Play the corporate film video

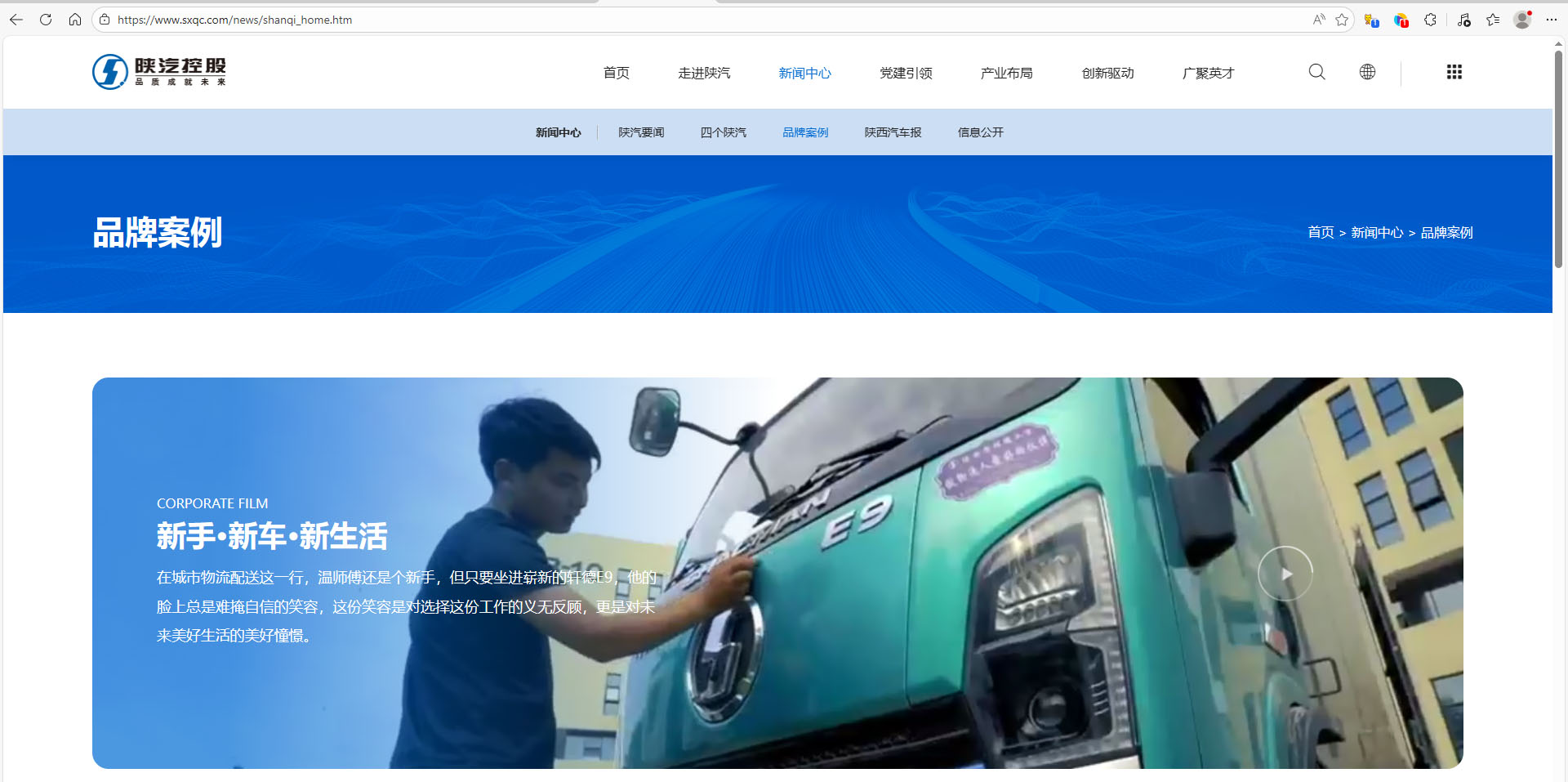click(x=1285, y=574)
